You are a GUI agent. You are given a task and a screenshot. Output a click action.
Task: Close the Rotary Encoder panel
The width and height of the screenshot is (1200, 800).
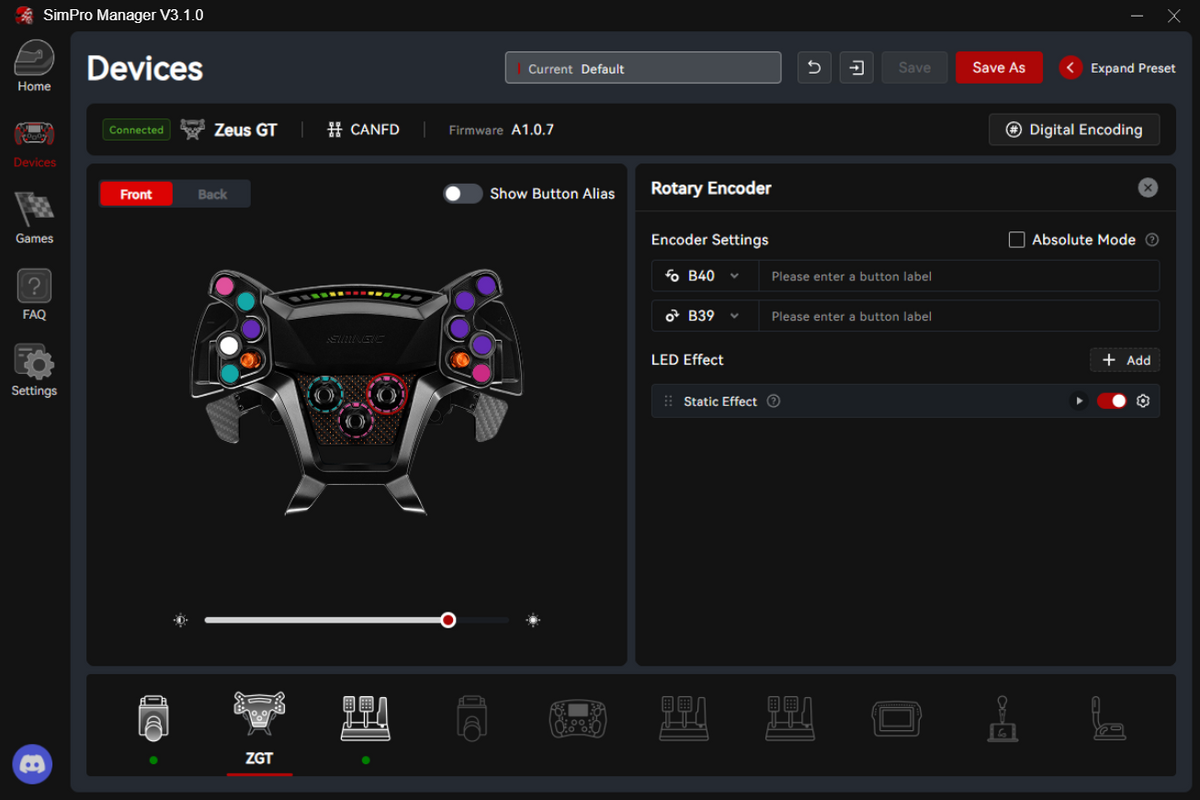[x=1148, y=188]
